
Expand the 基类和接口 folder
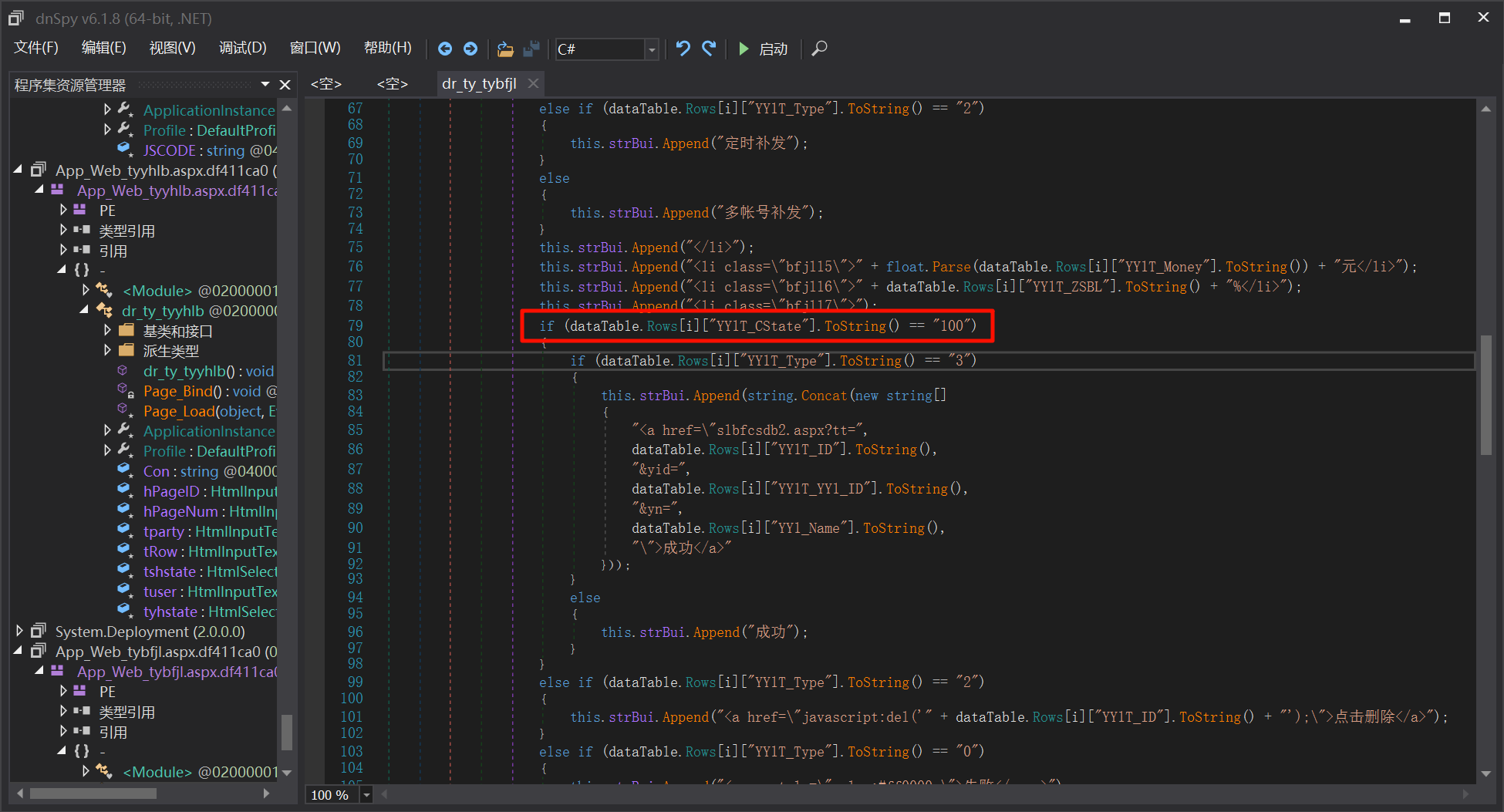pos(107,330)
